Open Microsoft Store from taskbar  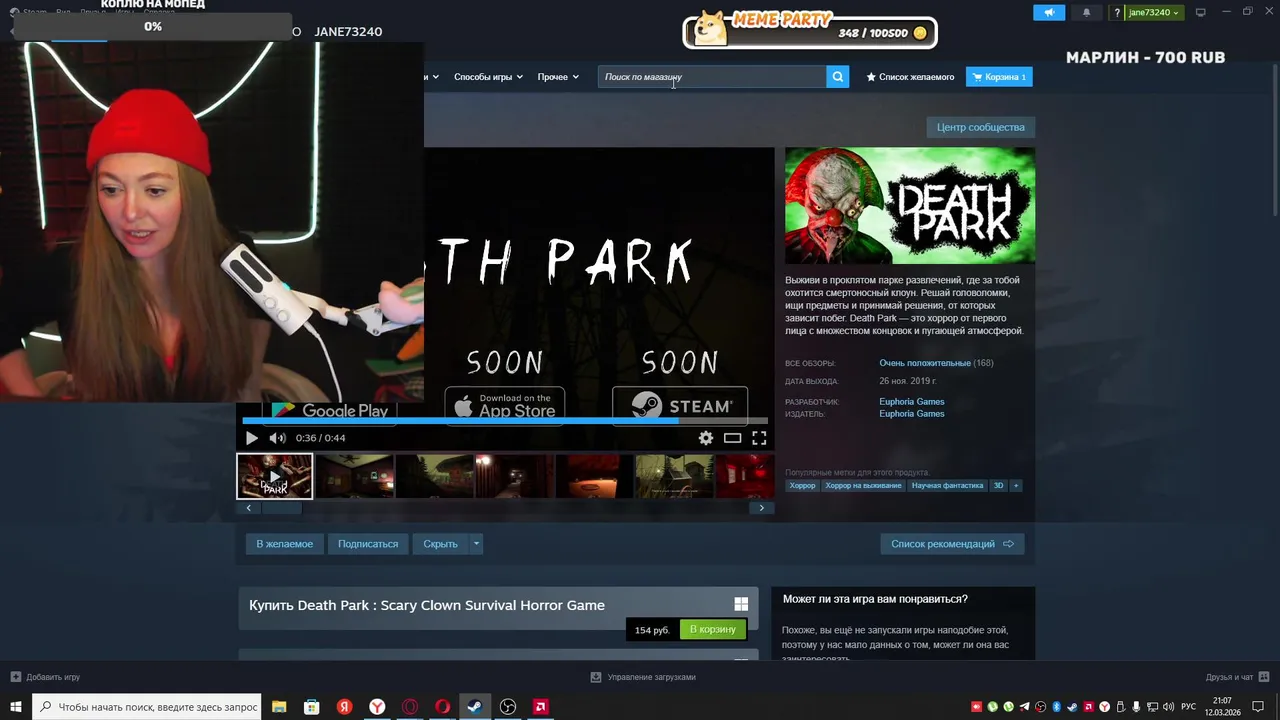[x=312, y=707]
